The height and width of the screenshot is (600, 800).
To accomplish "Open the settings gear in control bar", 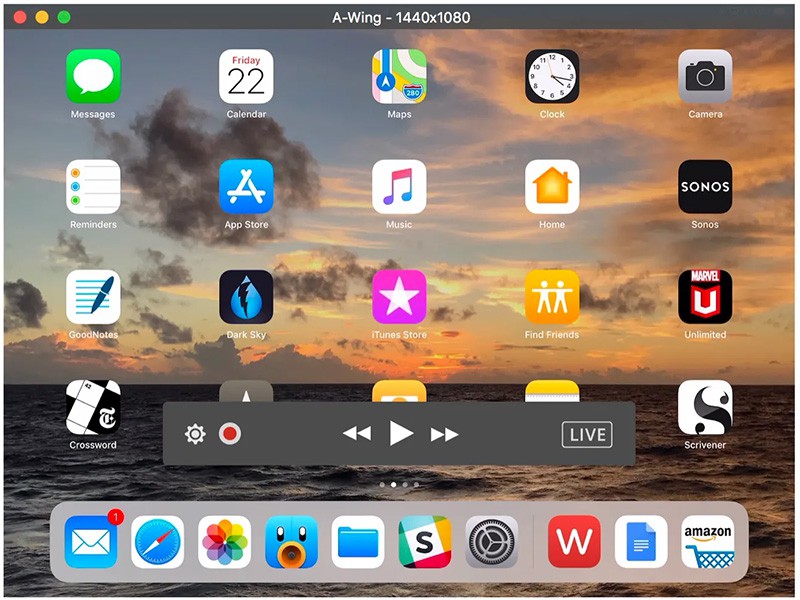I will click(195, 434).
